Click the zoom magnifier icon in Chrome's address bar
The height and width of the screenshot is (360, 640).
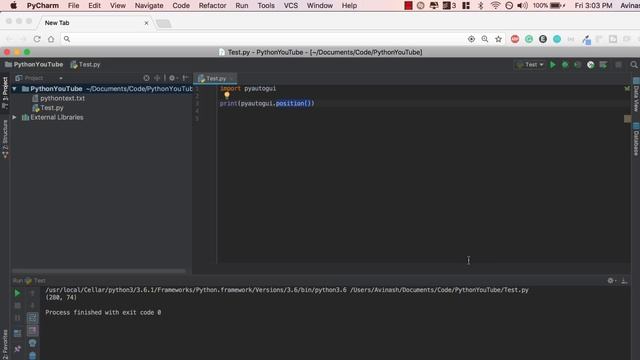tap(485, 39)
